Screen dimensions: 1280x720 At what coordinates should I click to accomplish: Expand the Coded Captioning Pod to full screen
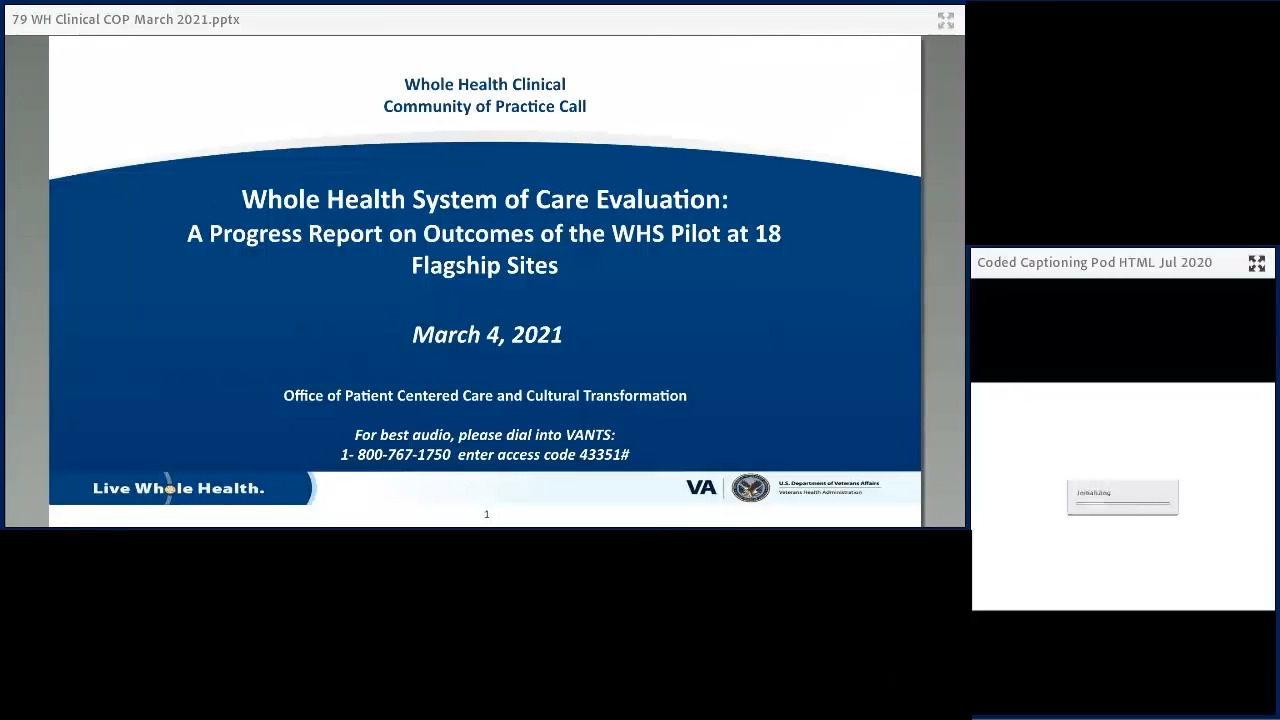[x=1257, y=263]
